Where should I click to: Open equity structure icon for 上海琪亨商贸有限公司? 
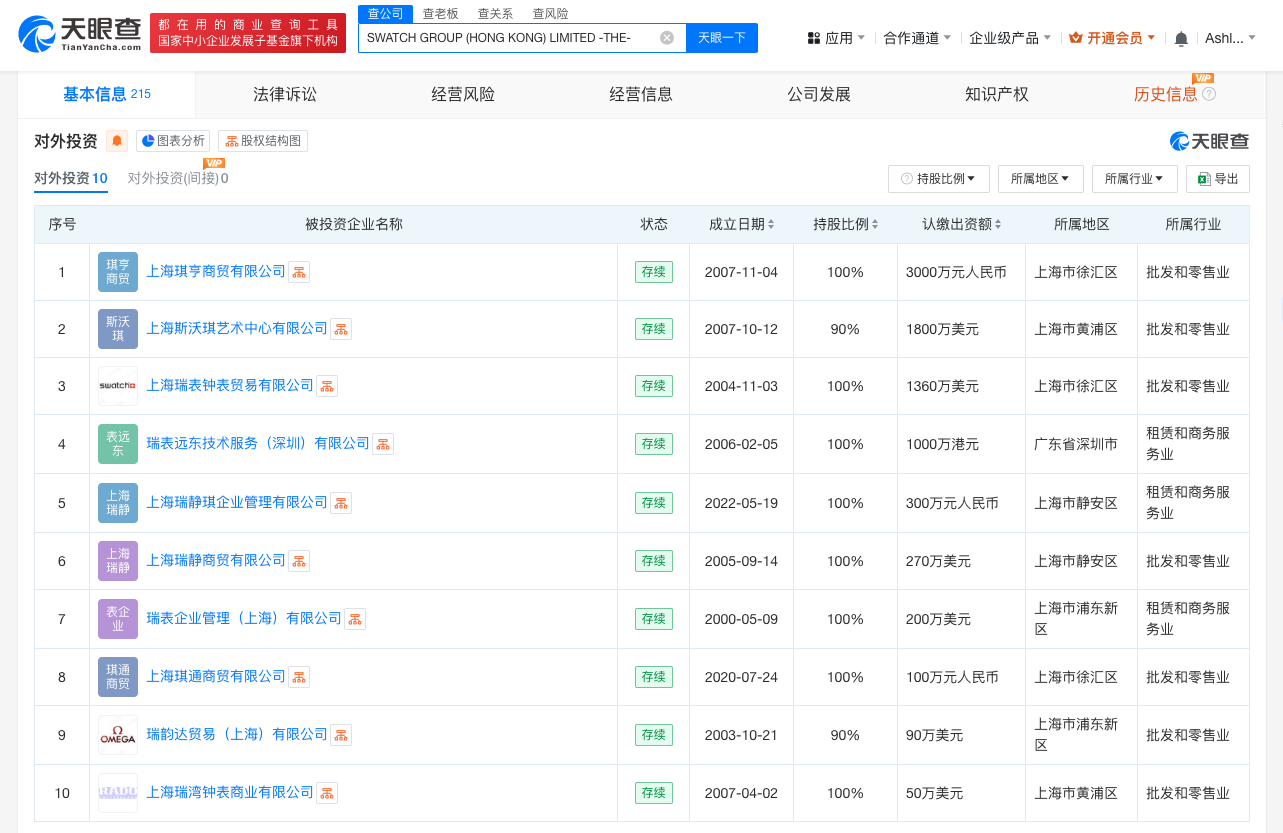tap(299, 272)
